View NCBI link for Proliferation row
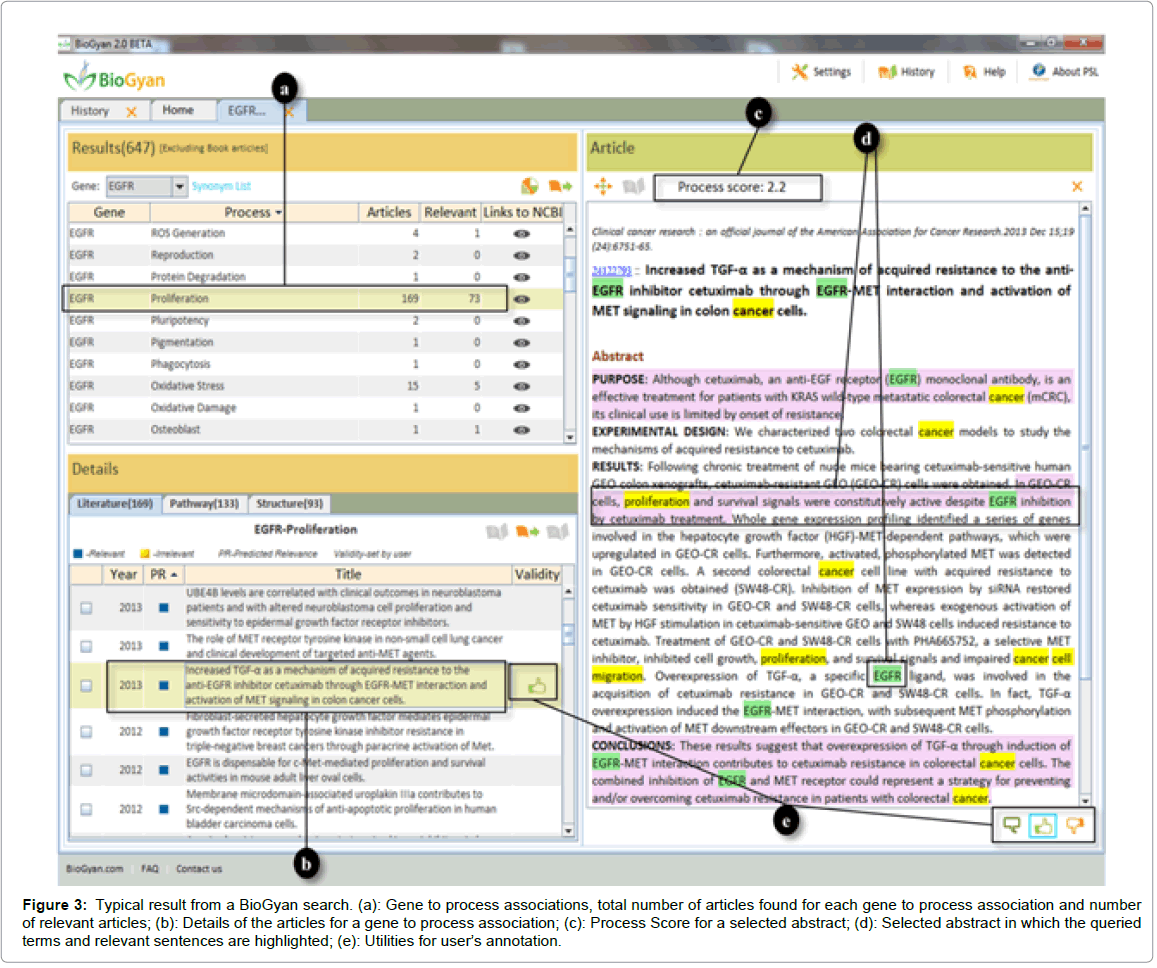Viewport: 1157px width, 968px height. [x=522, y=300]
